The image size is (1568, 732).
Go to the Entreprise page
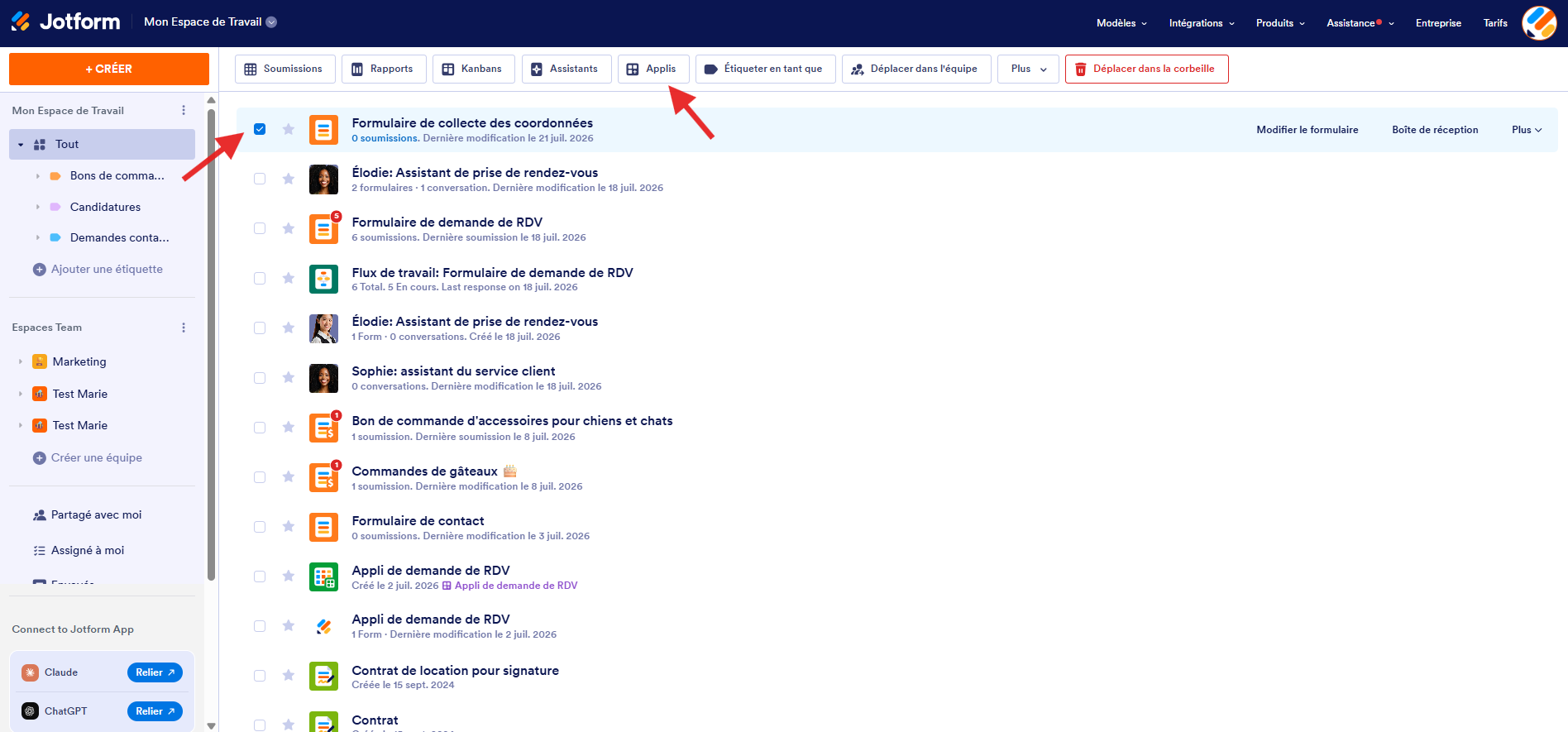1438,23
